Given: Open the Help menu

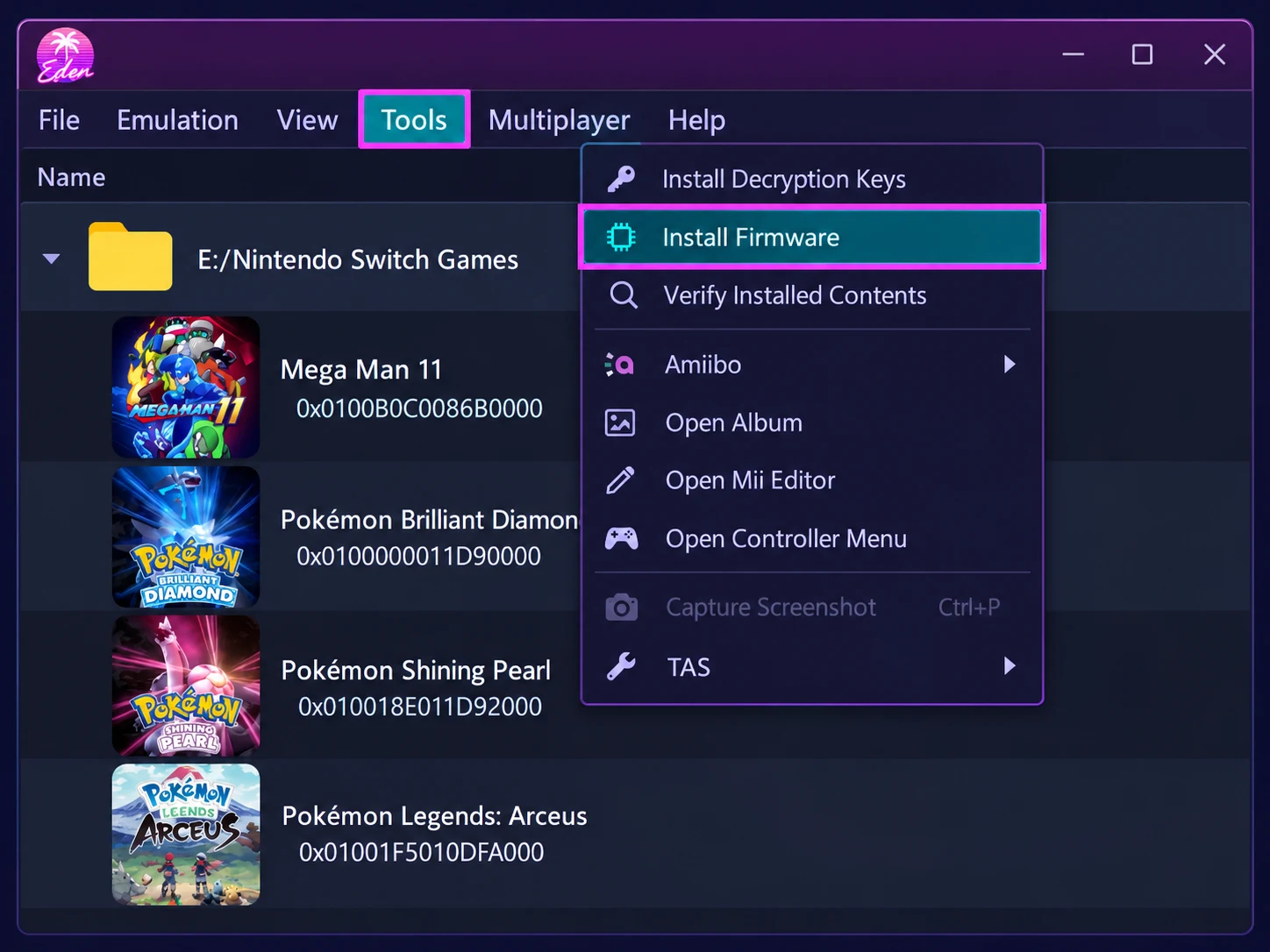Looking at the screenshot, I should pos(696,120).
